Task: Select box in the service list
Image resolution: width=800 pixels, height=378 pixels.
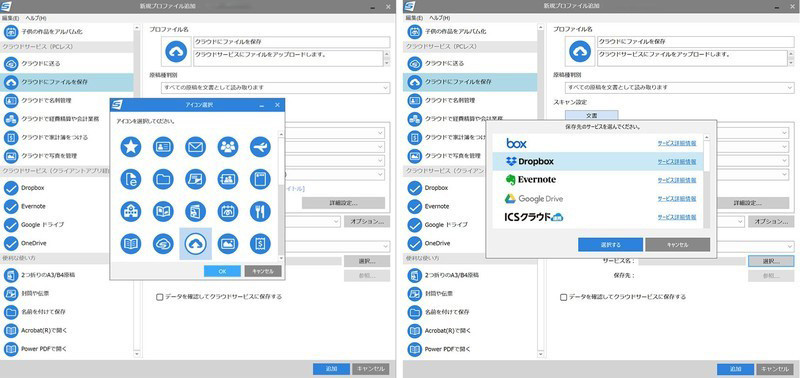Action: tap(597, 143)
